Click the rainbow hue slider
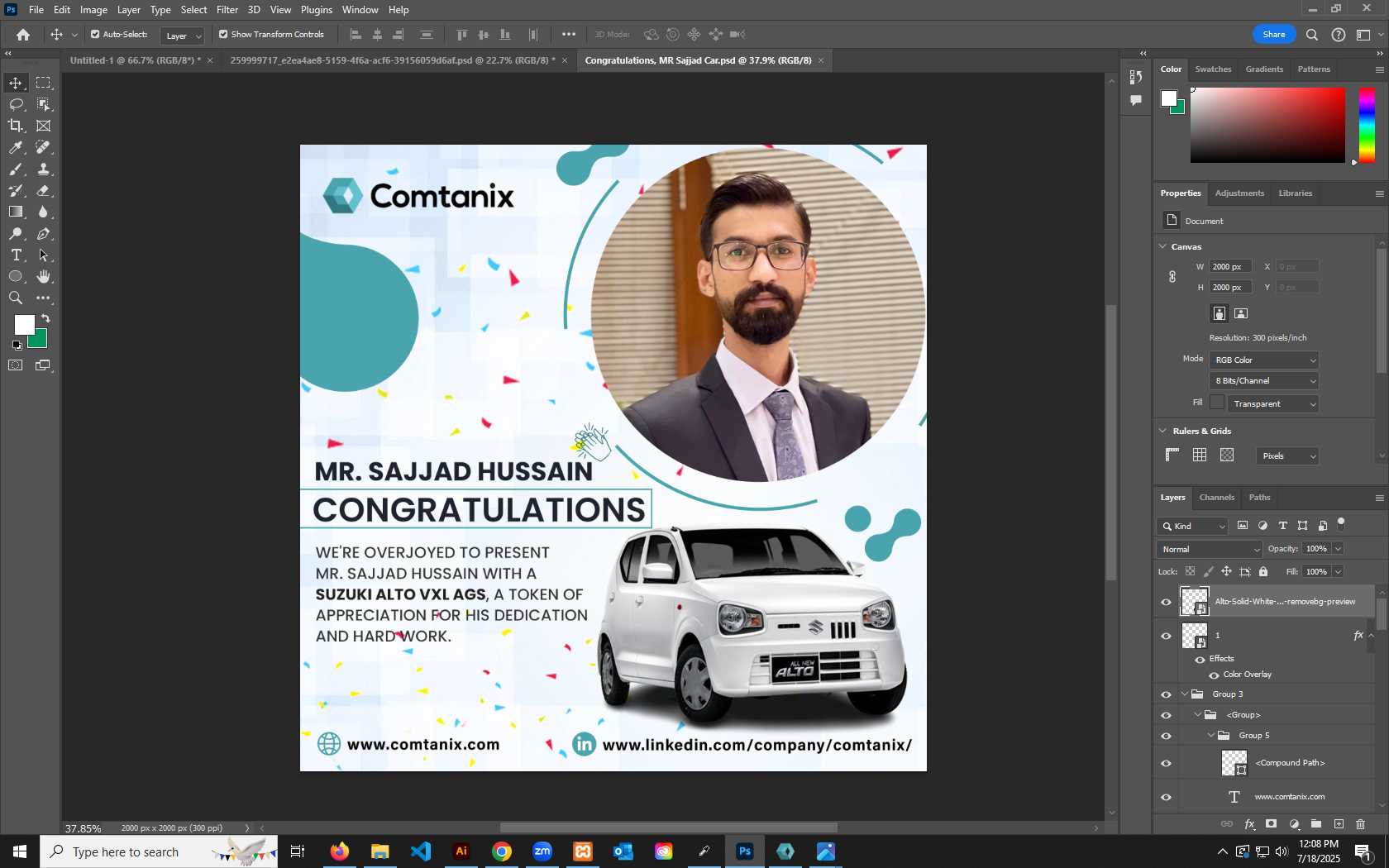This screenshot has height=868, width=1389. 1367,126
